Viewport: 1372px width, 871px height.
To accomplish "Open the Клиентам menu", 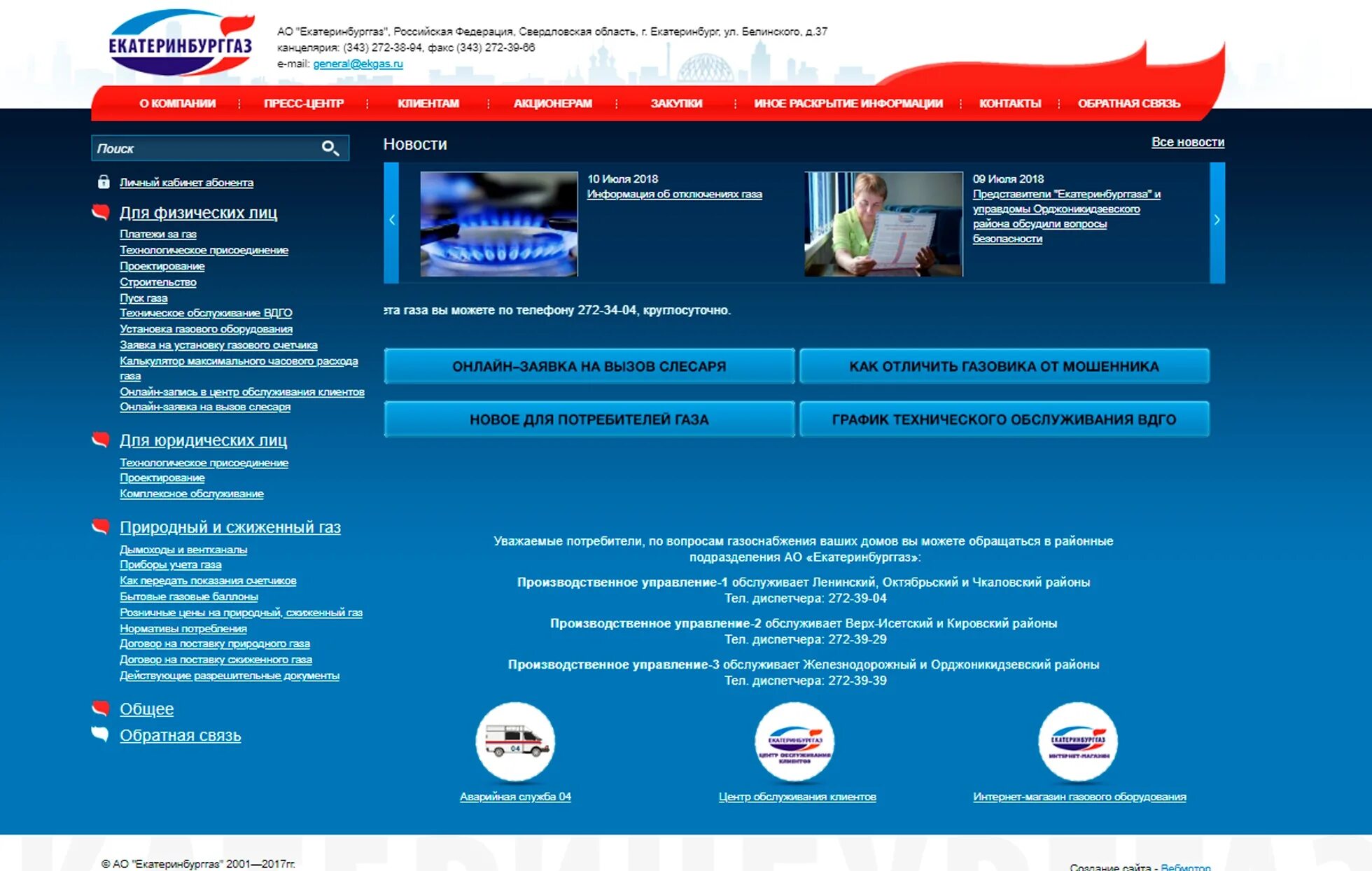I will 428,104.
